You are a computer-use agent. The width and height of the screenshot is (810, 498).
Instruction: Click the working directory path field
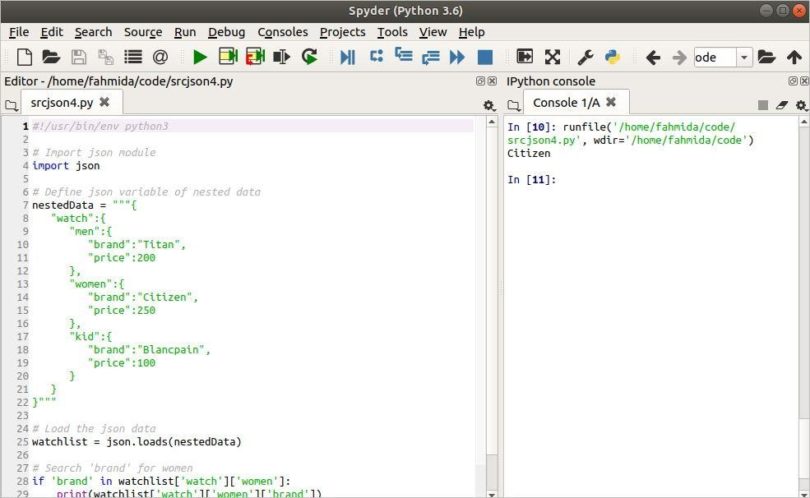click(x=715, y=57)
